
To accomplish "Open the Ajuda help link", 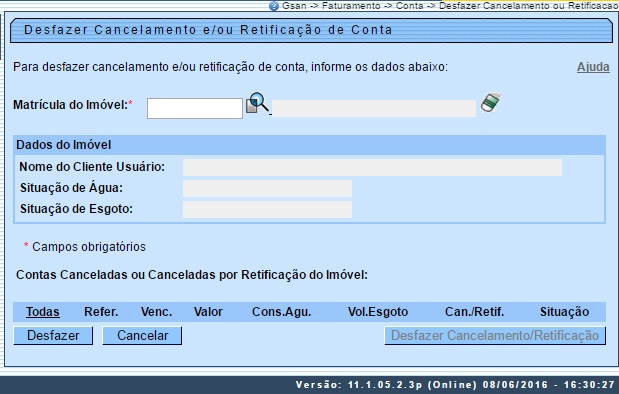I will [x=593, y=67].
